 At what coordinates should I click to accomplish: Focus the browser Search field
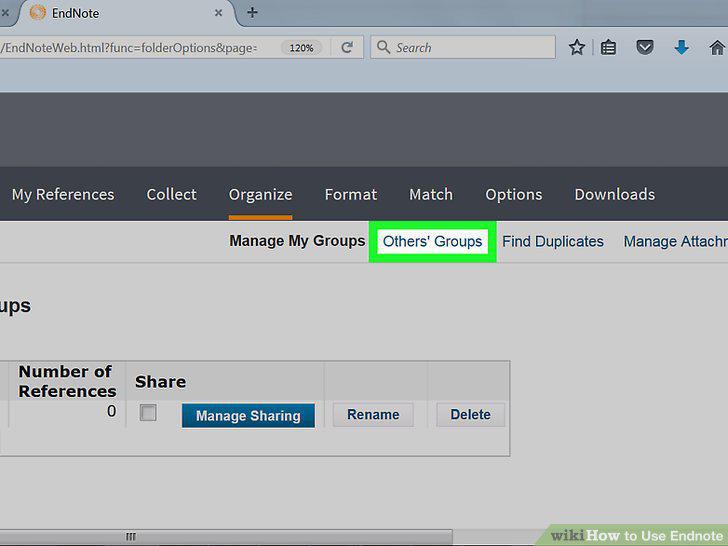[463, 47]
